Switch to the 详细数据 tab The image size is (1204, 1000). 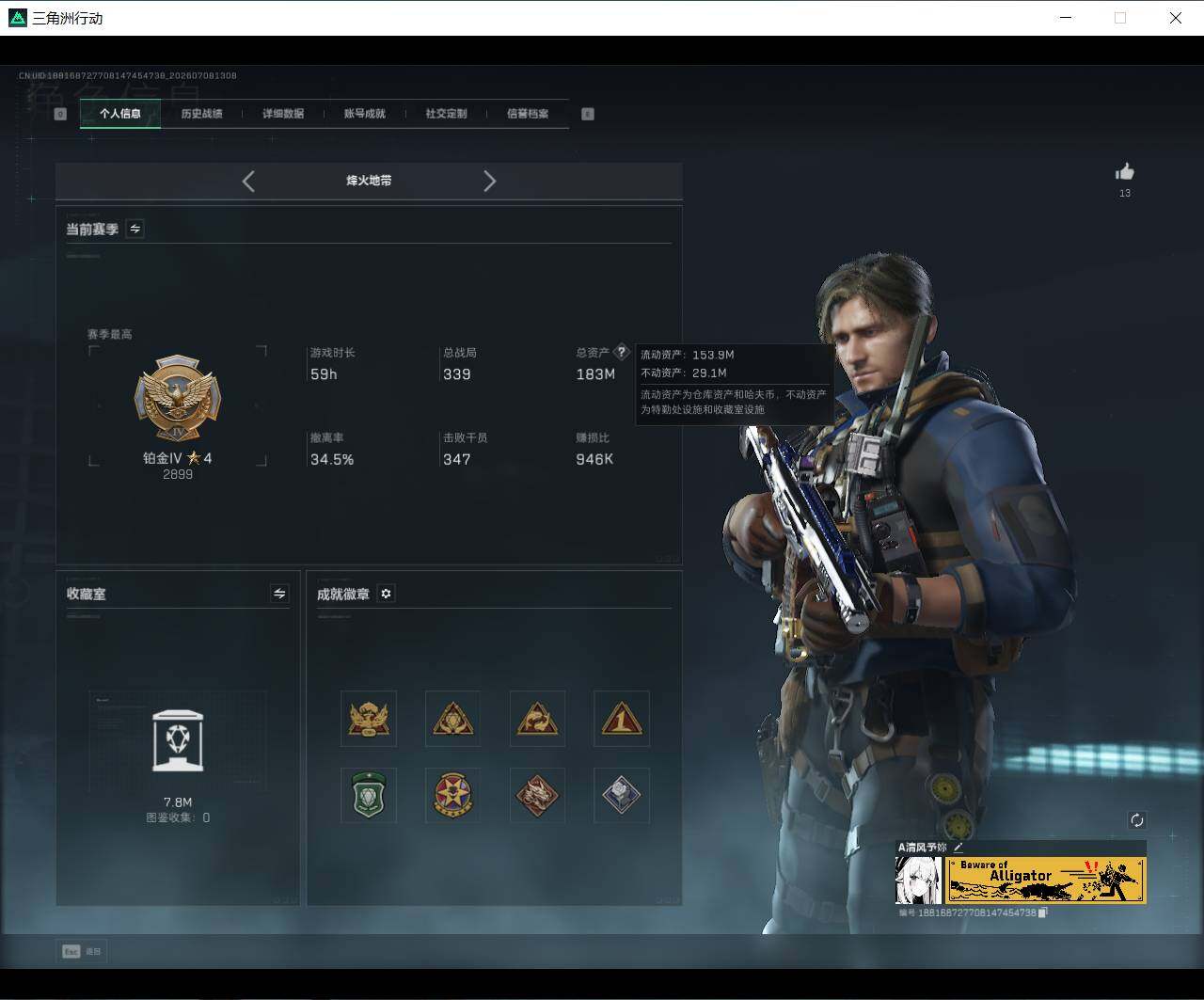tap(283, 114)
